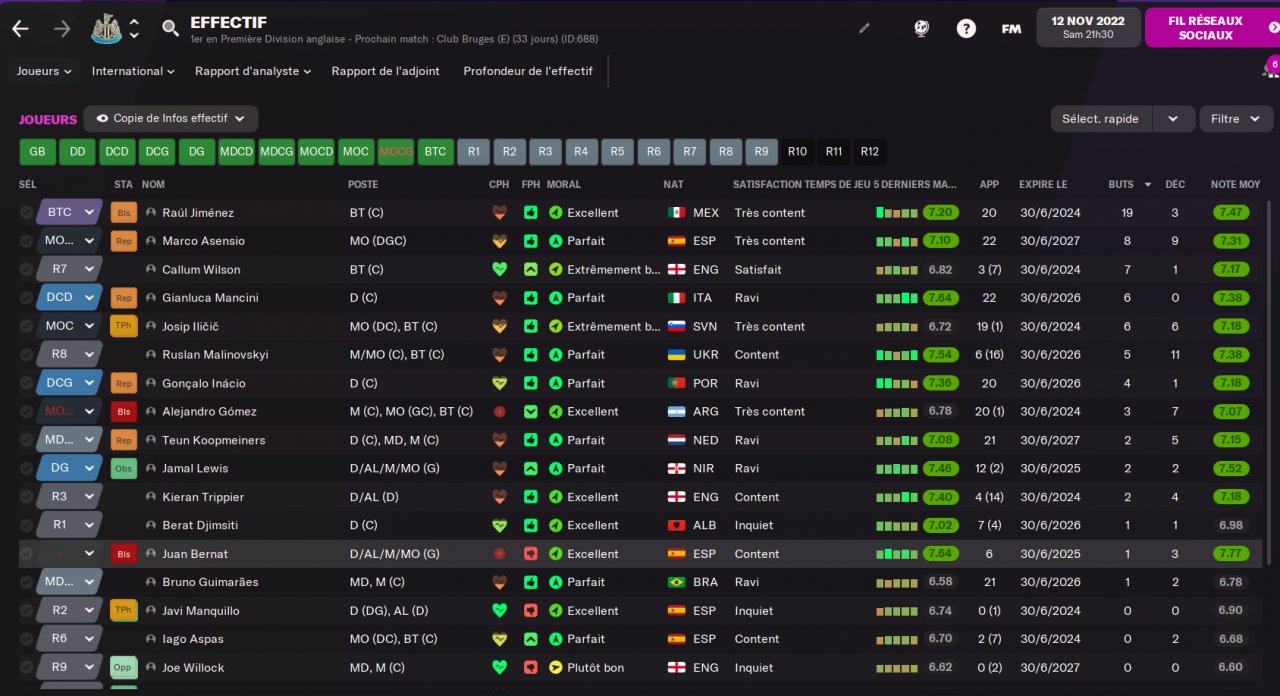The image size is (1280, 696).
Task: Open Rapport de l'adjoint tab
Action: 385,71
